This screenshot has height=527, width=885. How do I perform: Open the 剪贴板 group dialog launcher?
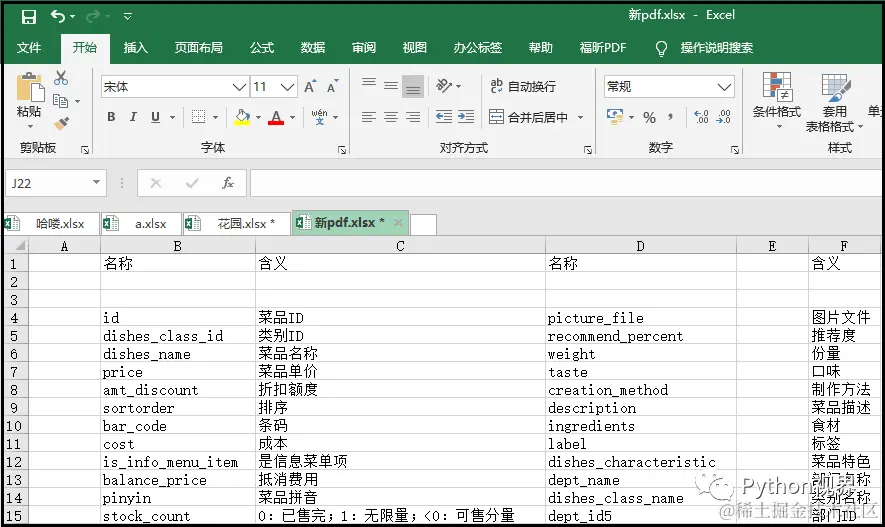pos(85,150)
